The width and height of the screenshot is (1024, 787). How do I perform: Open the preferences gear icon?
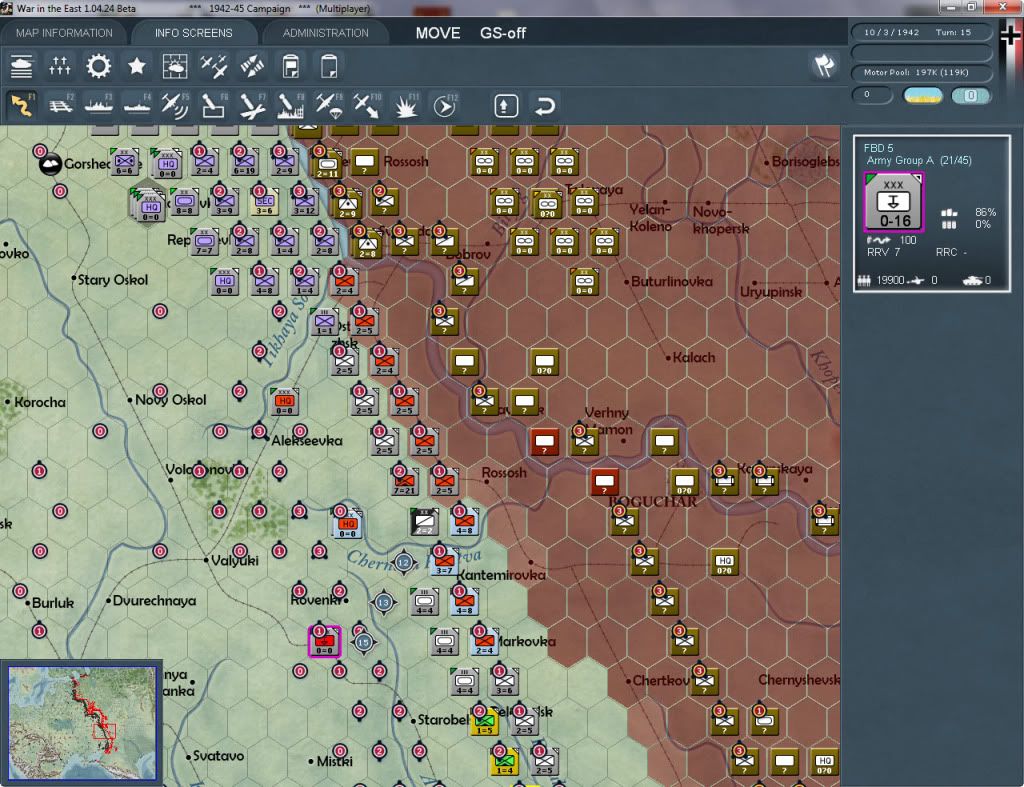click(x=99, y=66)
